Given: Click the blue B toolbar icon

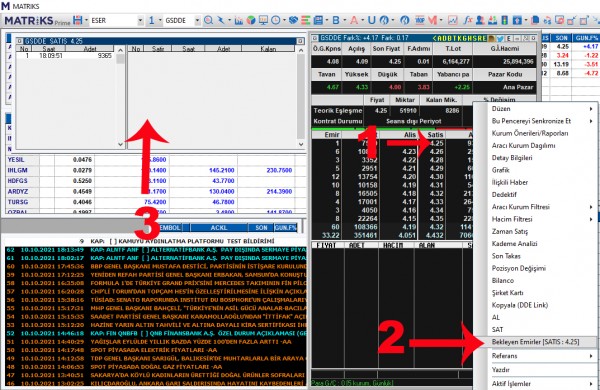Looking at the screenshot, I should click(x=336, y=20).
